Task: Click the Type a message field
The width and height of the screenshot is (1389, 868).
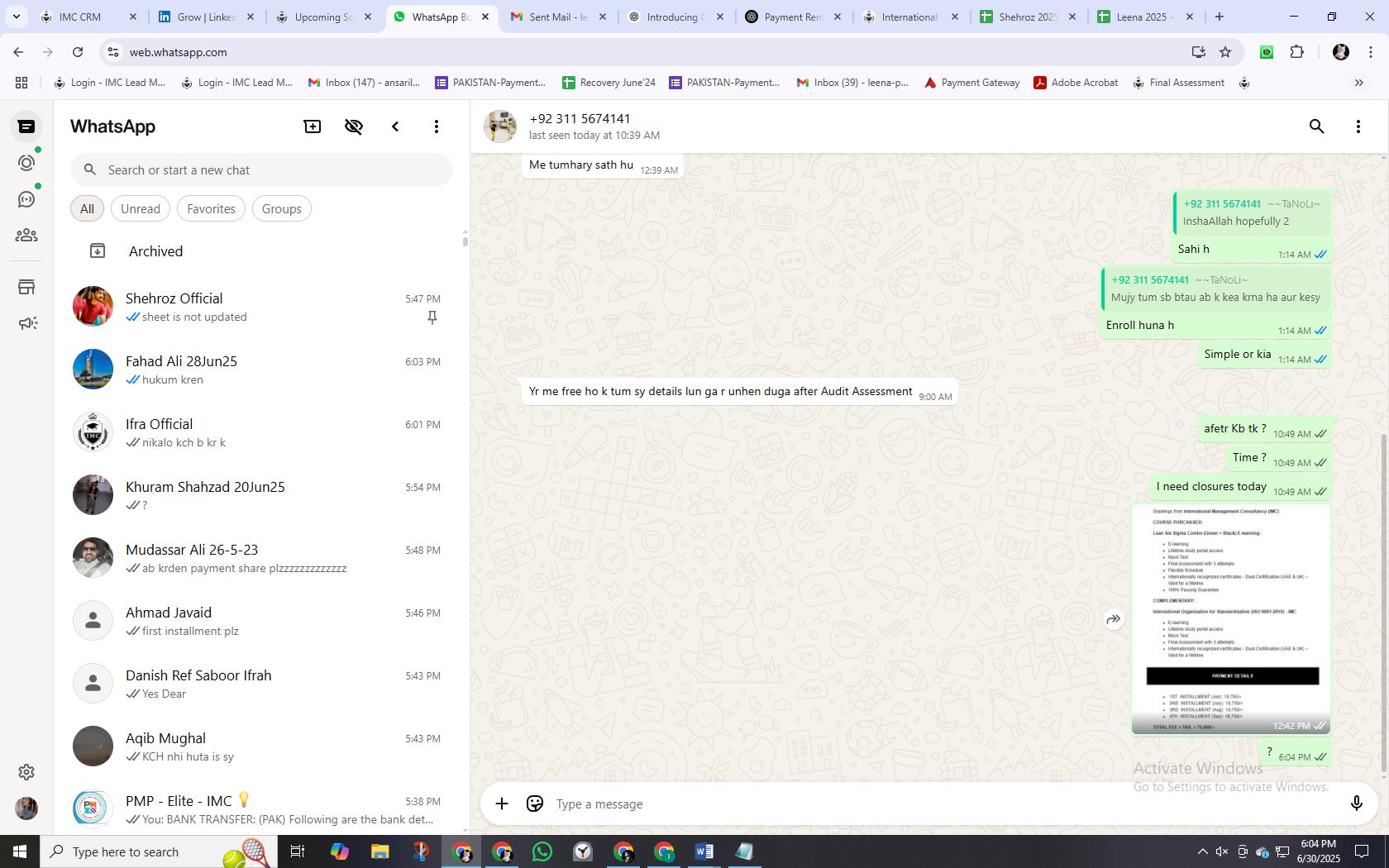Action: coord(943,804)
